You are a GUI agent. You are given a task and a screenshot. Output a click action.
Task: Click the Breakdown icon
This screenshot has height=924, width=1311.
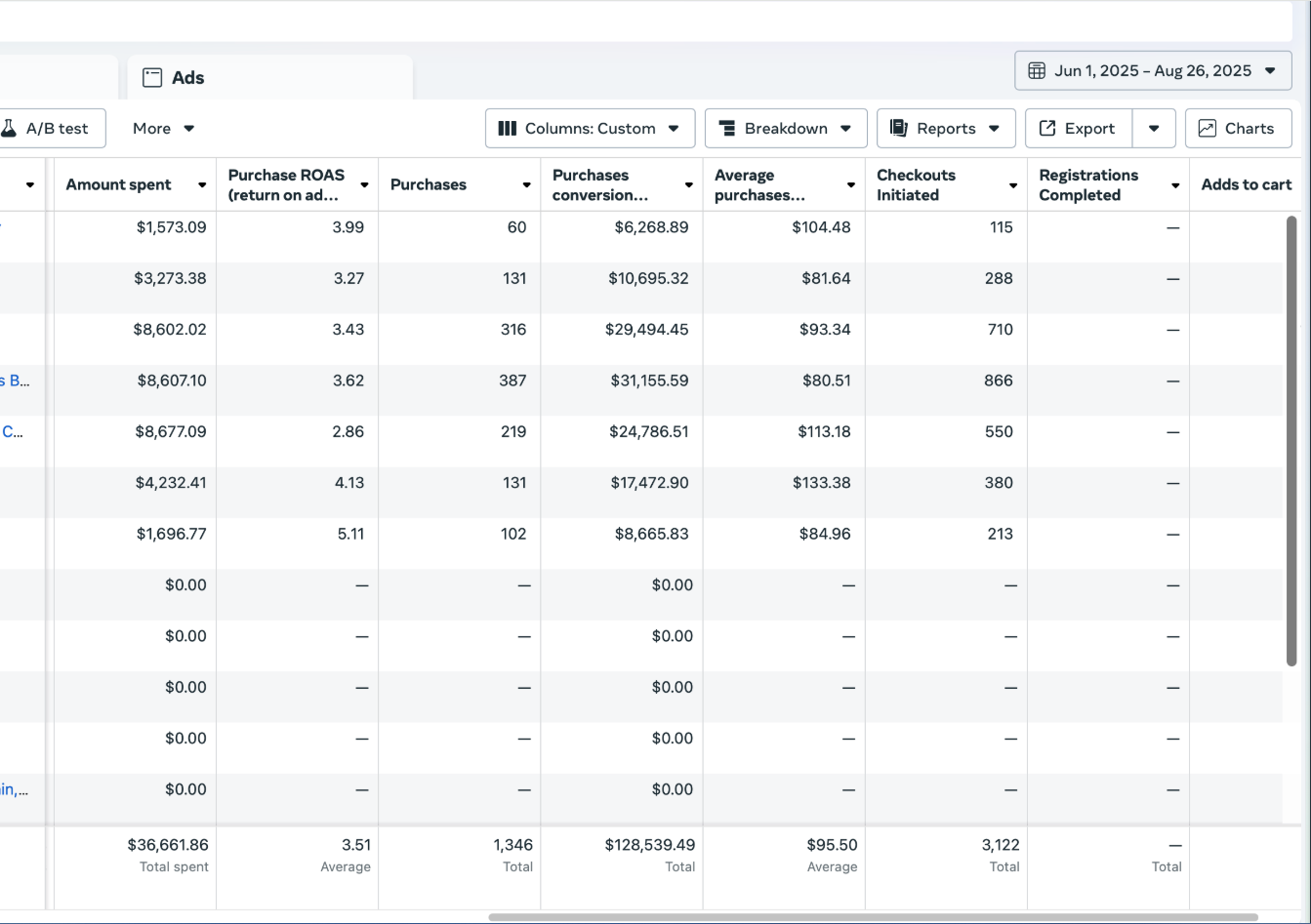pos(727,128)
